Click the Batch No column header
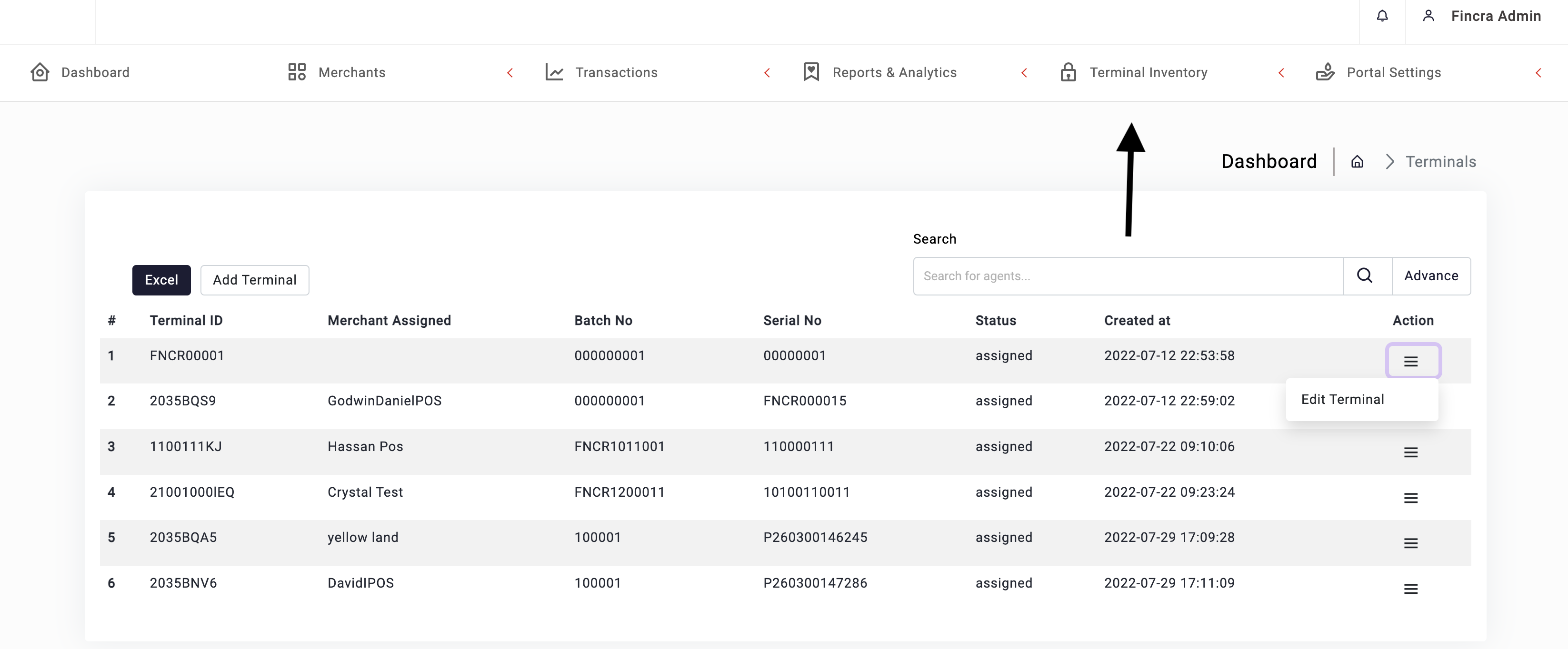The width and height of the screenshot is (1568, 649). (603, 321)
